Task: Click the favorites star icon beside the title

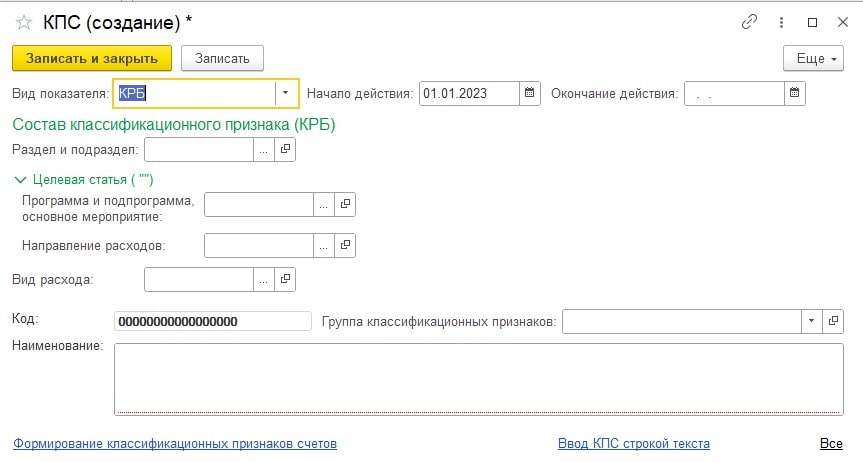Action: tap(24, 22)
